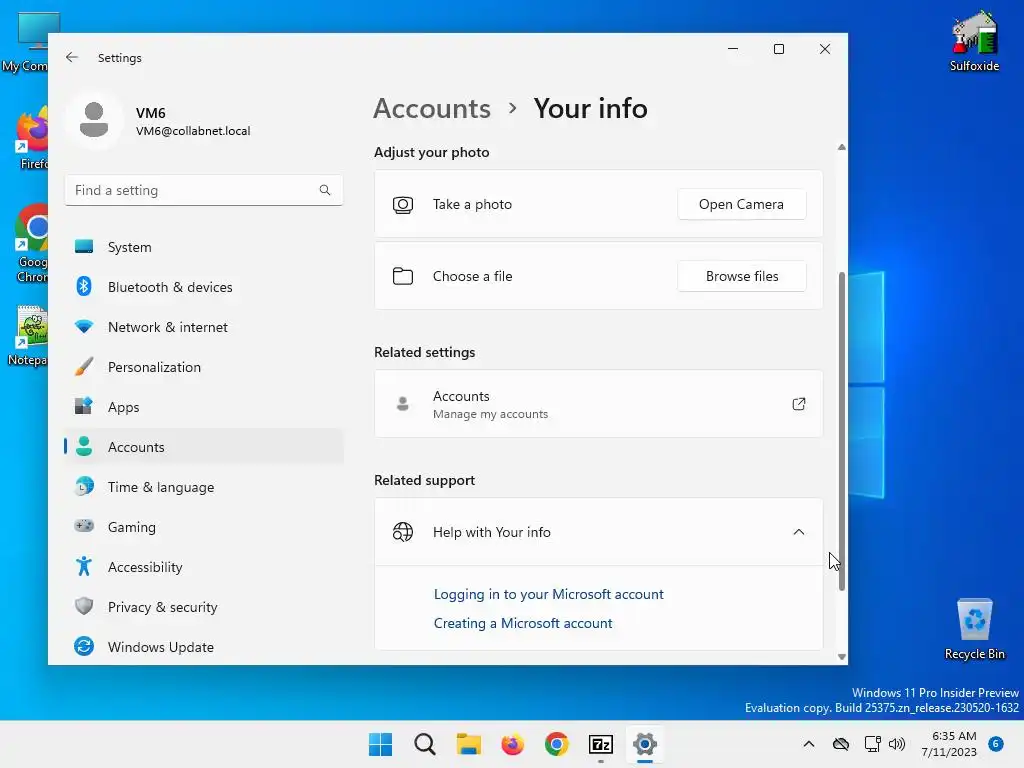Click the VM6 profile avatar picture
Viewport: 1024px width, 768px height.
point(94,120)
